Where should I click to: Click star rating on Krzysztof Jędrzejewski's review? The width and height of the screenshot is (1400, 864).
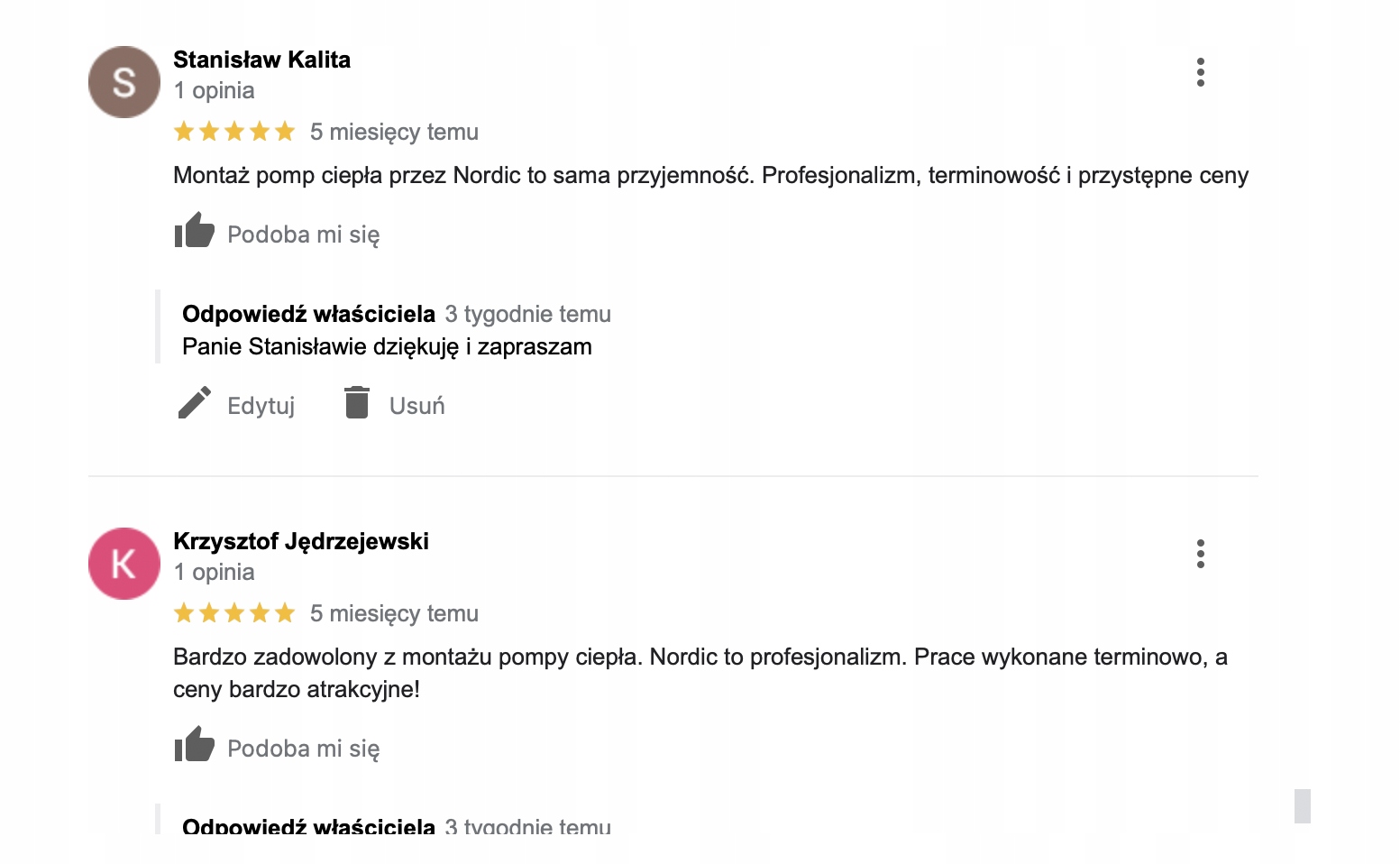[234, 614]
